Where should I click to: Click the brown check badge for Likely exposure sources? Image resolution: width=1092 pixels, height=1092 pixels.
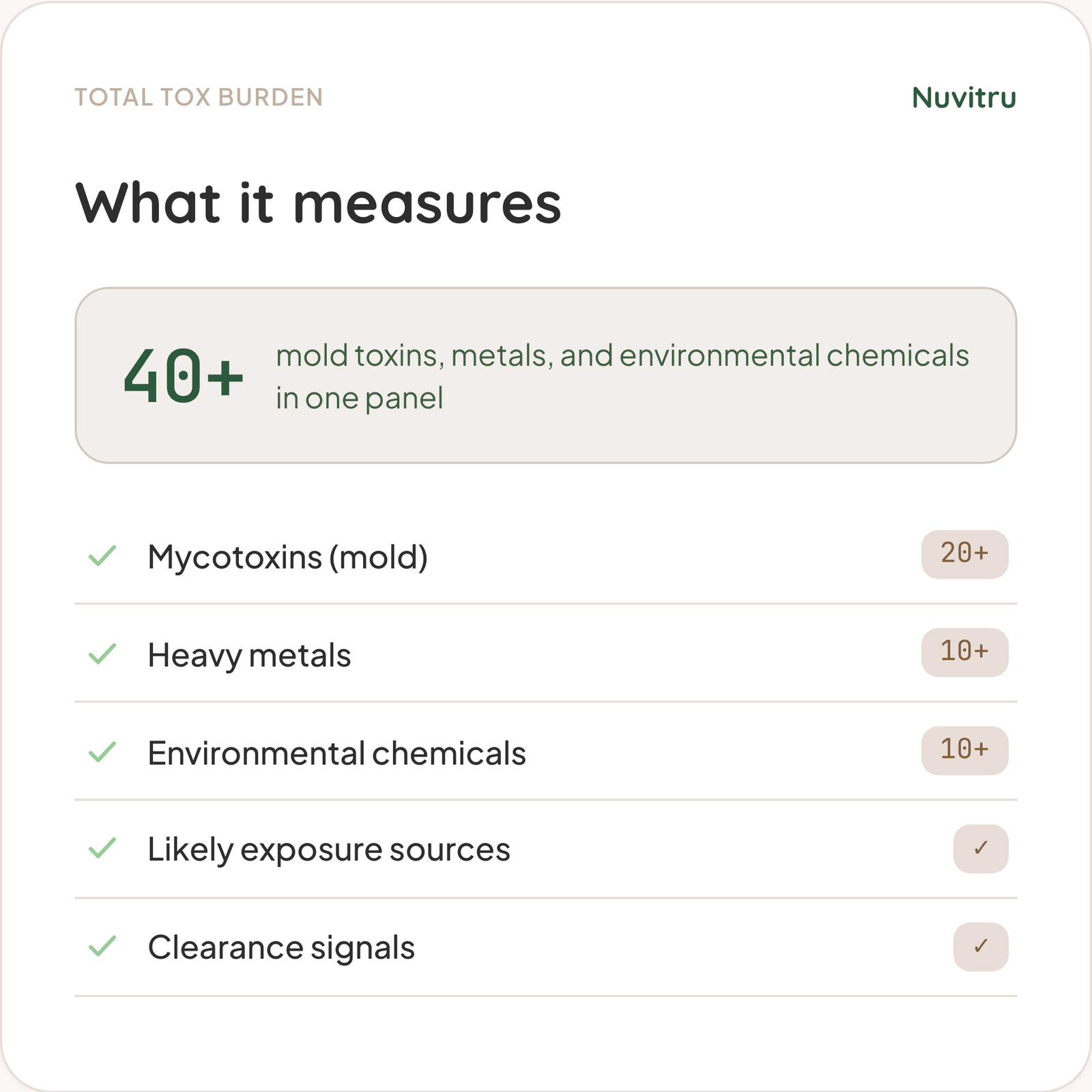click(981, 848)
